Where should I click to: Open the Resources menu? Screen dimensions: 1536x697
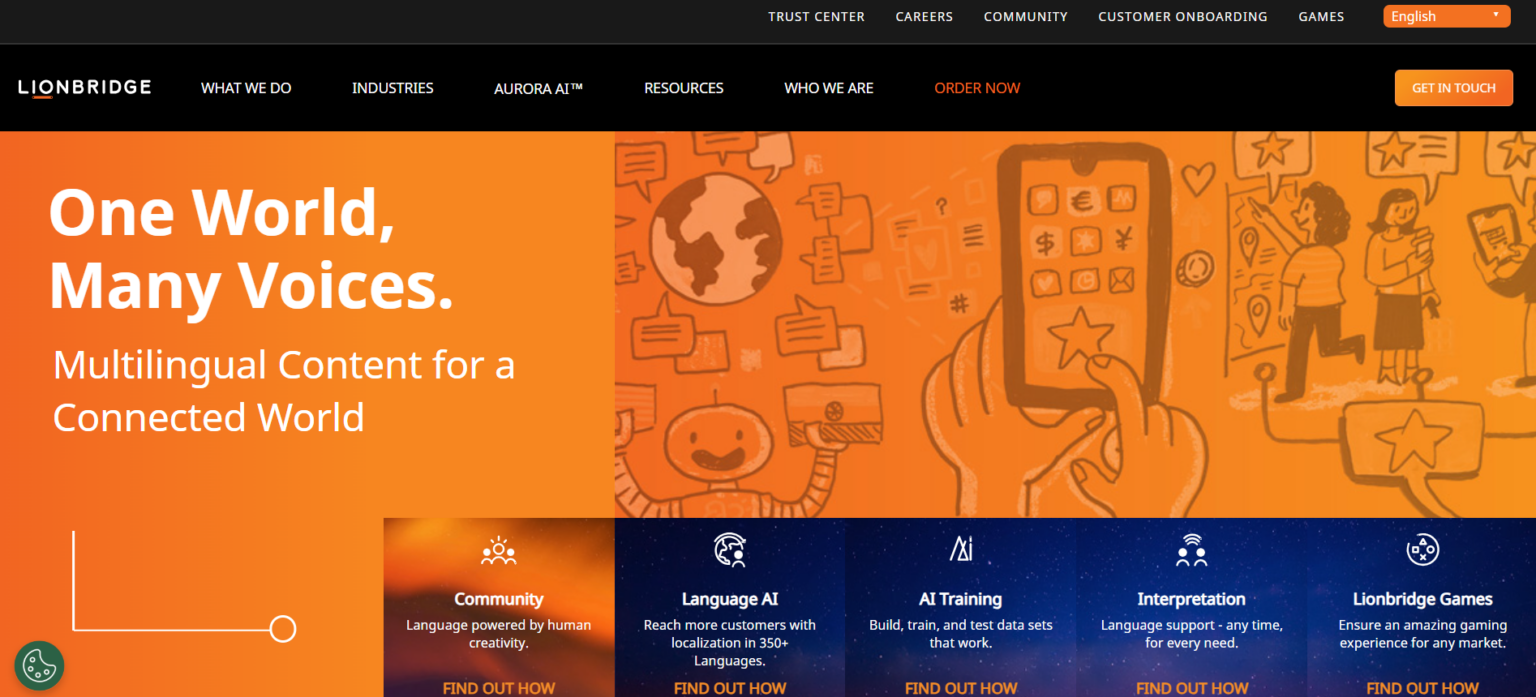tap(683, 88)
